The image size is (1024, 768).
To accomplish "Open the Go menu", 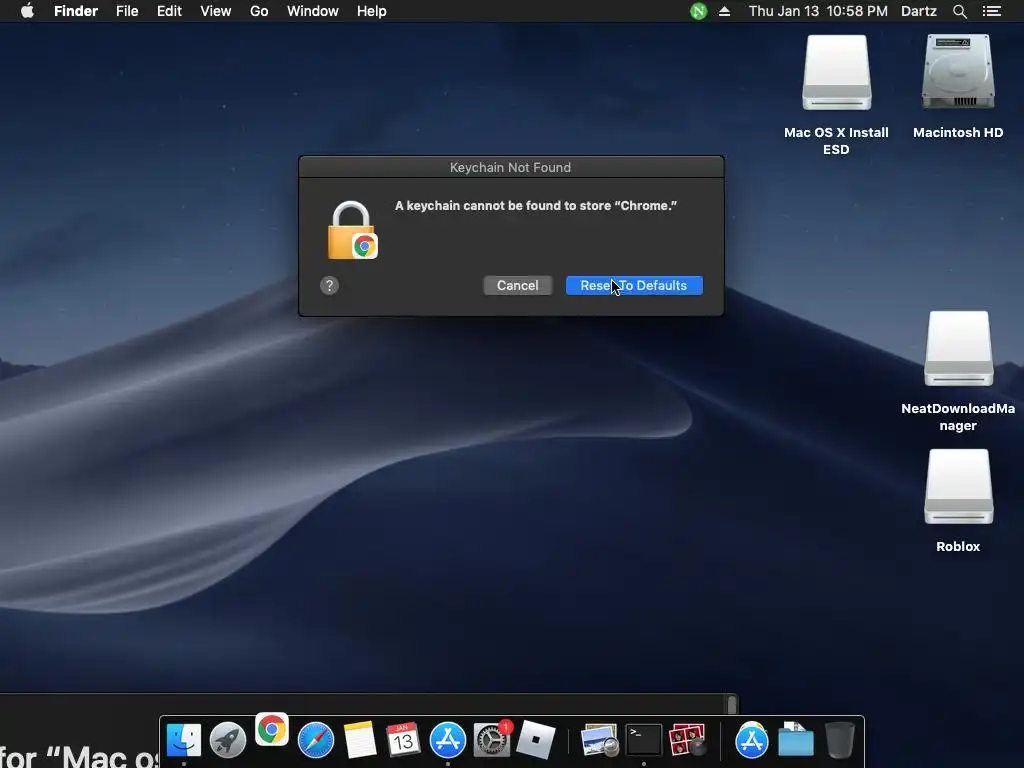I will (x=259, y=11).
